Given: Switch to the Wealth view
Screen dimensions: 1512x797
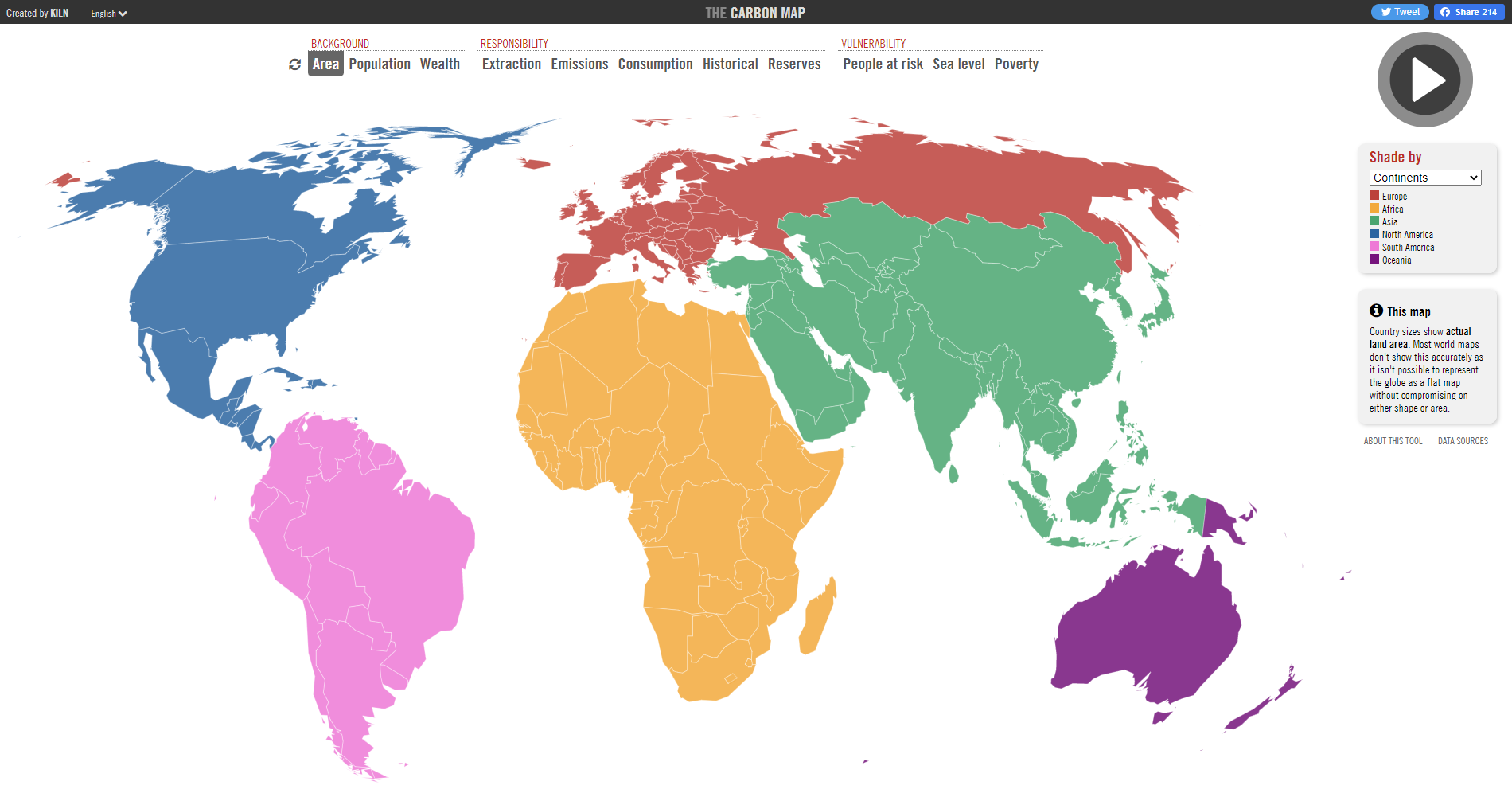Looking at the screenshot, I should click(x=440, y=64).
